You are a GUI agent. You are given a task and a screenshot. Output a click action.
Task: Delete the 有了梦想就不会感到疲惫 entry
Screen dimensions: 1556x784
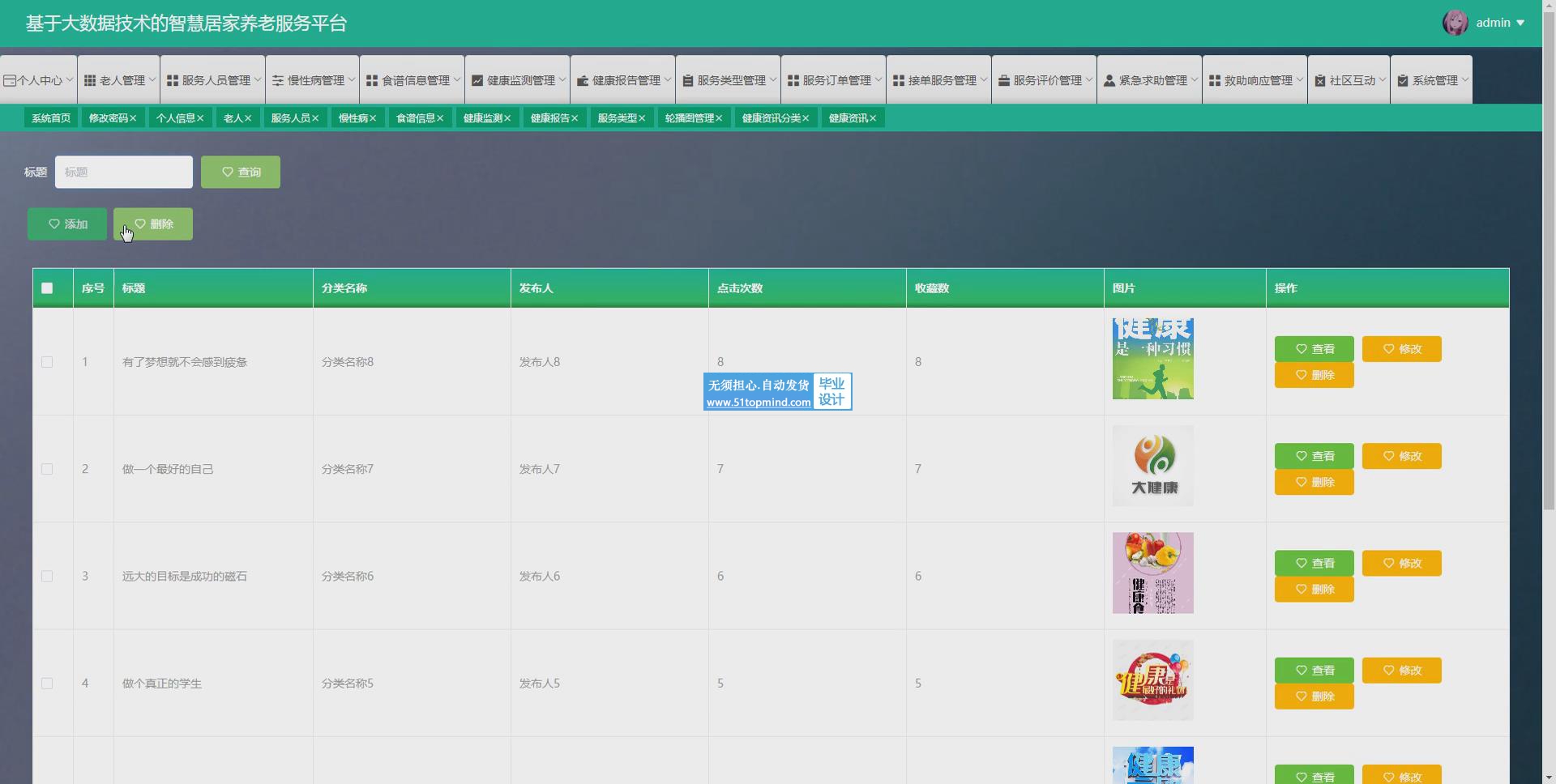click(1314, 375)
